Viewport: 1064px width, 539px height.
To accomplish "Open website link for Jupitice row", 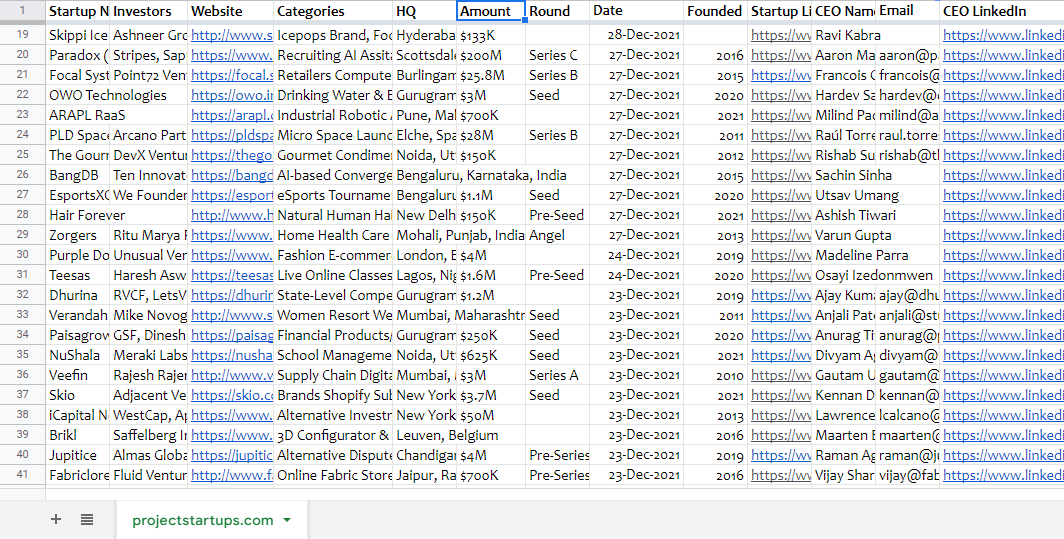I will 232,456.
